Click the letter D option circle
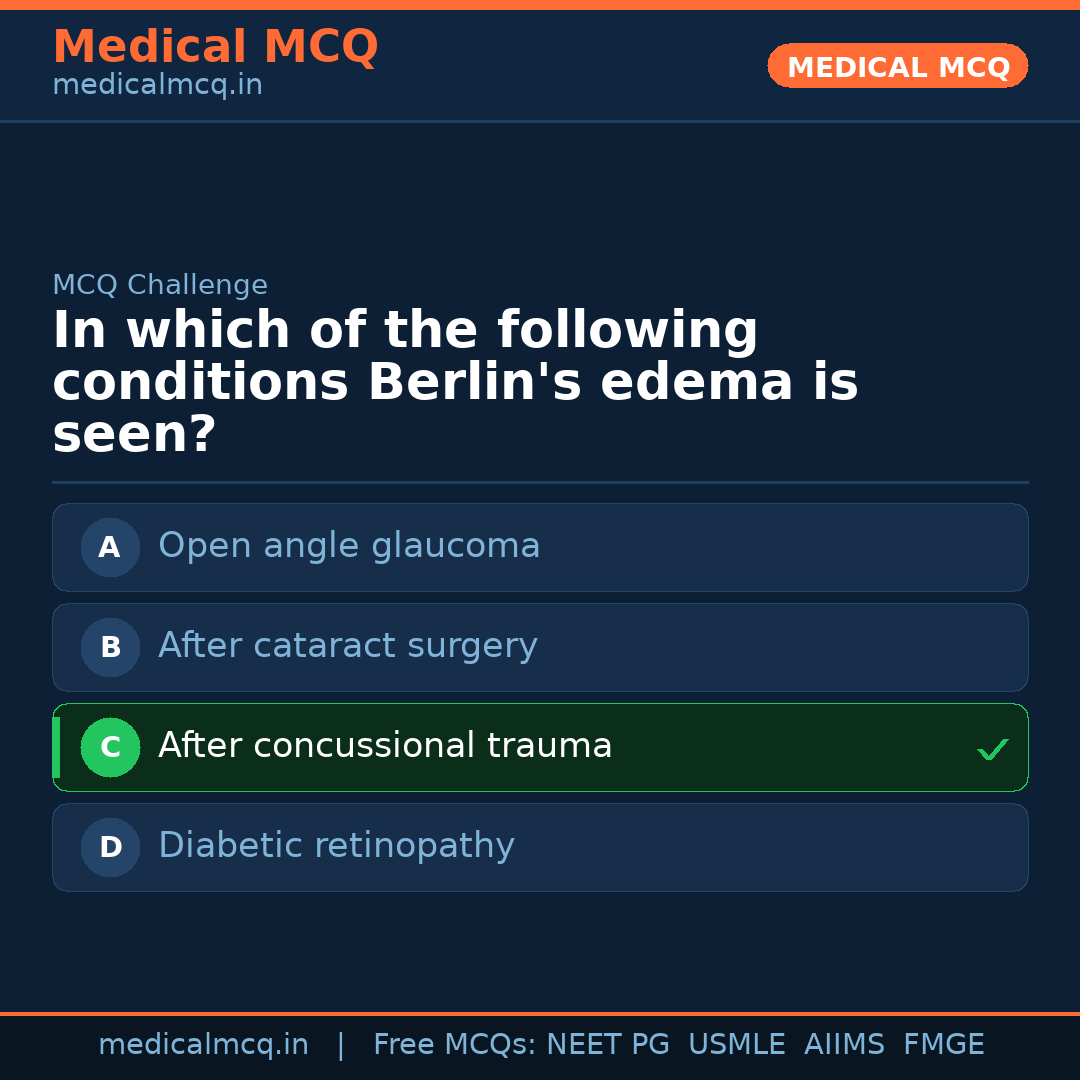Image resolution: width=1080 pixels, height=1080 pixels. (110, 847)
